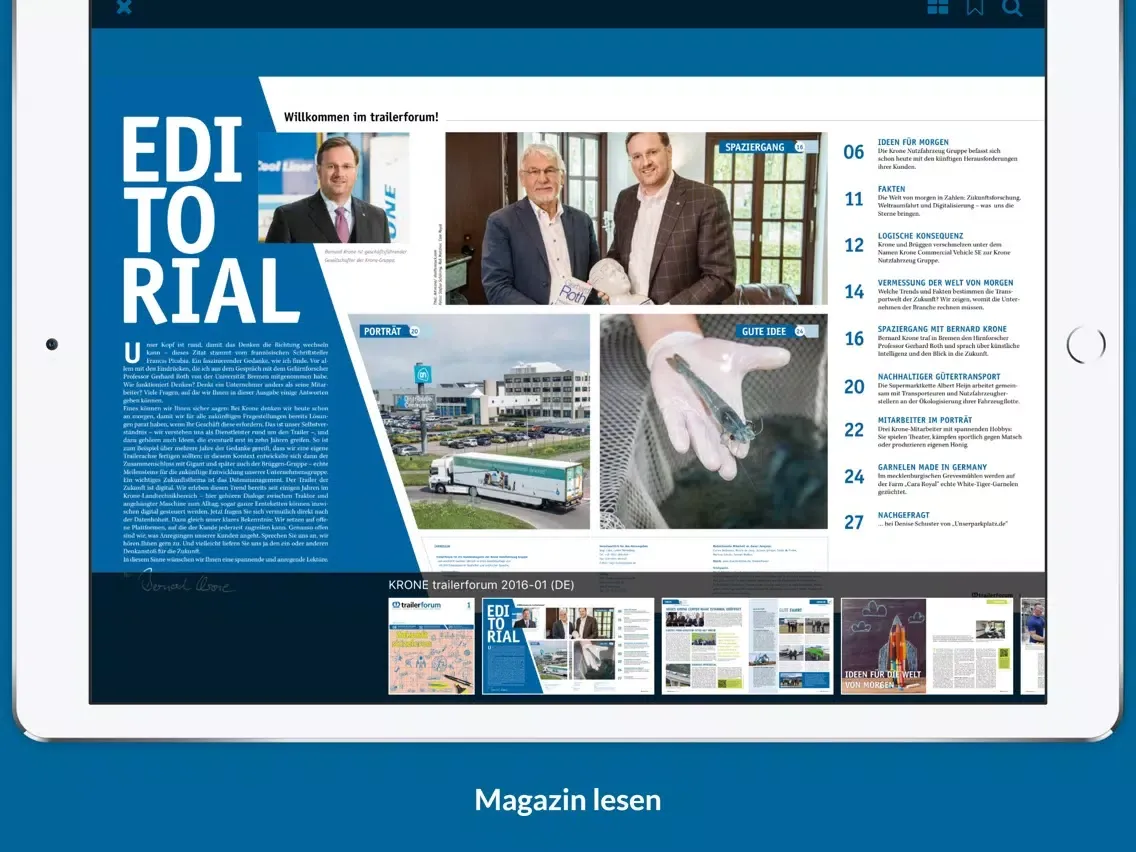Open search with the magnifier icon

(1012, 7)
